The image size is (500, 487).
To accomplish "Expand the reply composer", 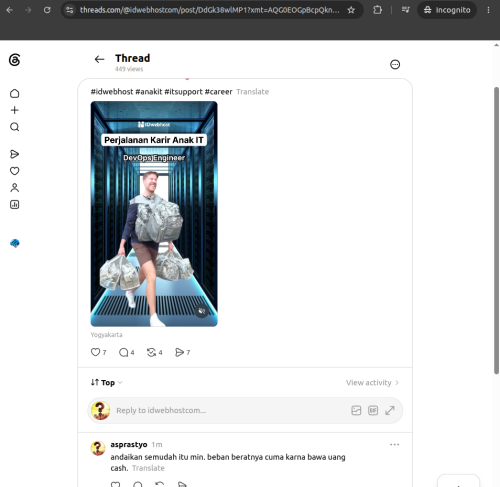I will [390, 410].
